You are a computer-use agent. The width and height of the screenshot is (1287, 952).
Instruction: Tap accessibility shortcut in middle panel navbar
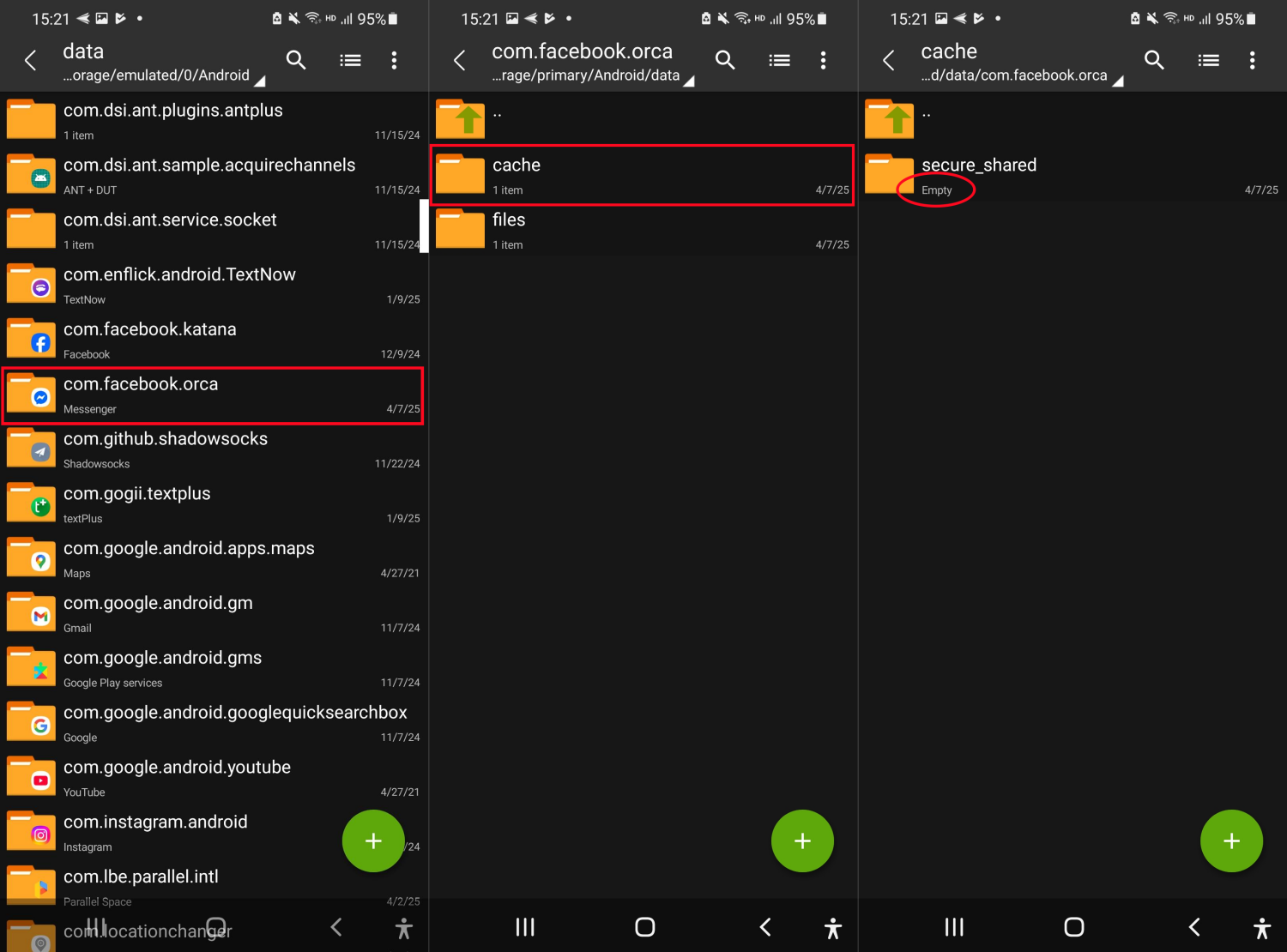pyautogui.click(x=832, y=927)
